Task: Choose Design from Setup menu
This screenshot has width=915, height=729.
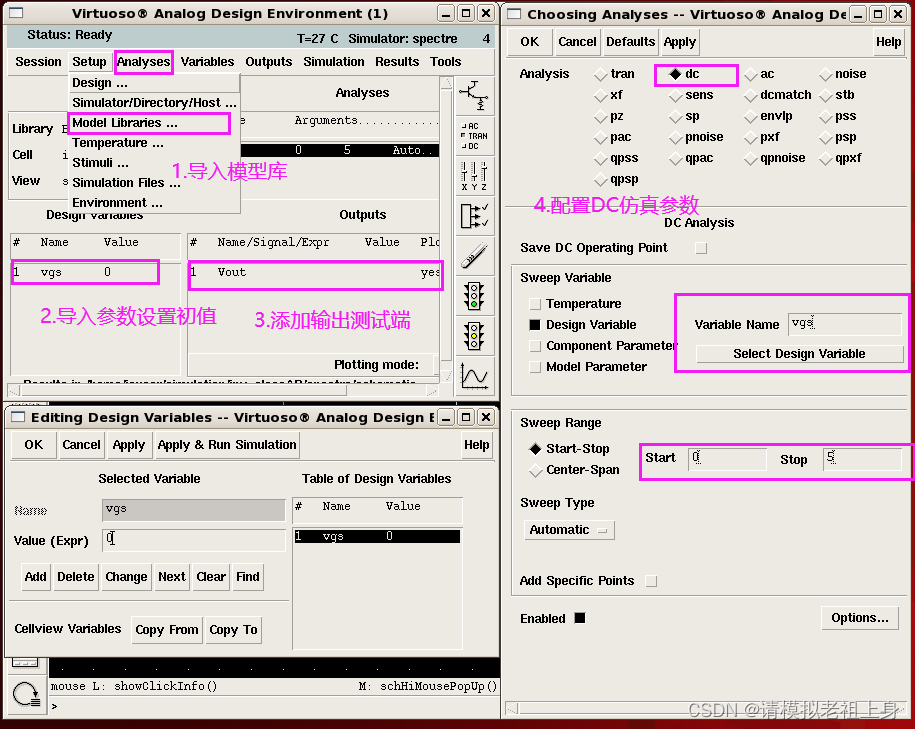Action: 155,83
